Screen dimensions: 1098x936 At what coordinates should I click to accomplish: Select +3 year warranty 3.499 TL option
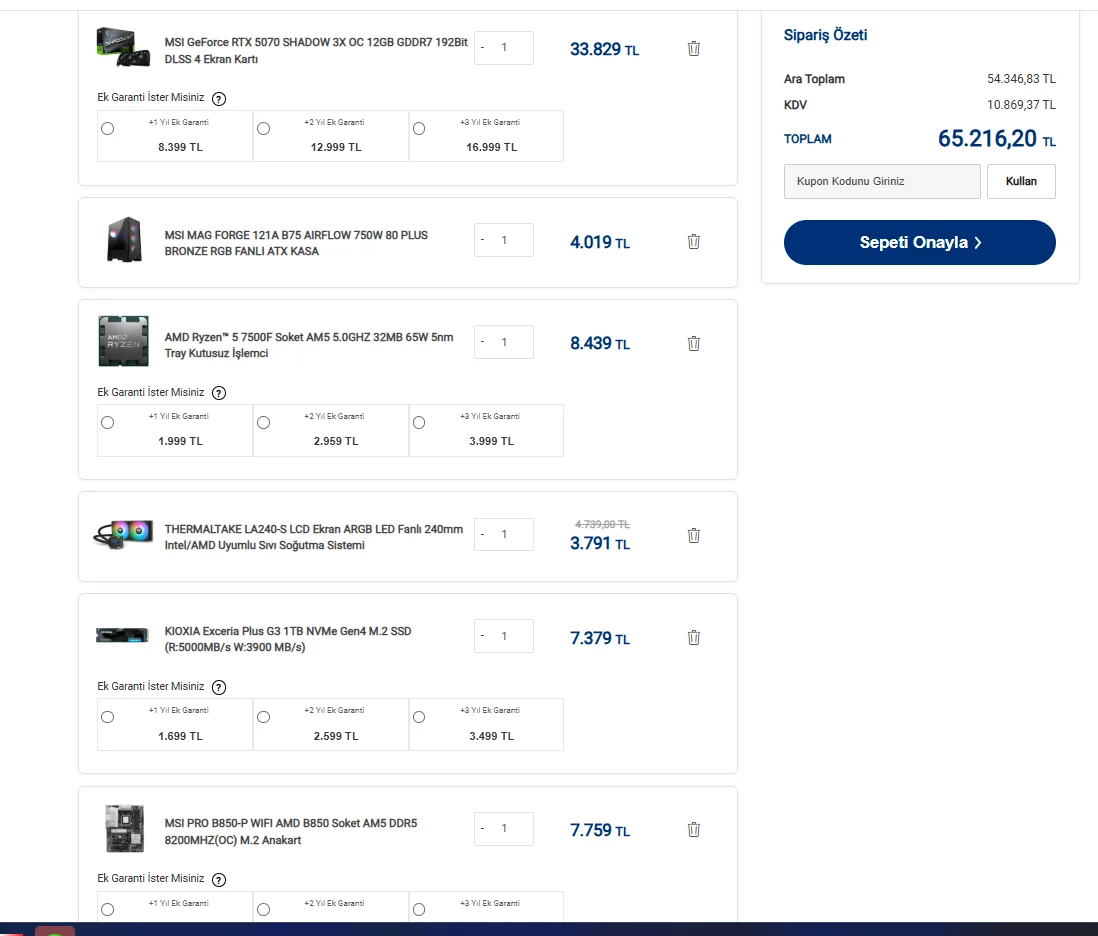pos(419,717)
